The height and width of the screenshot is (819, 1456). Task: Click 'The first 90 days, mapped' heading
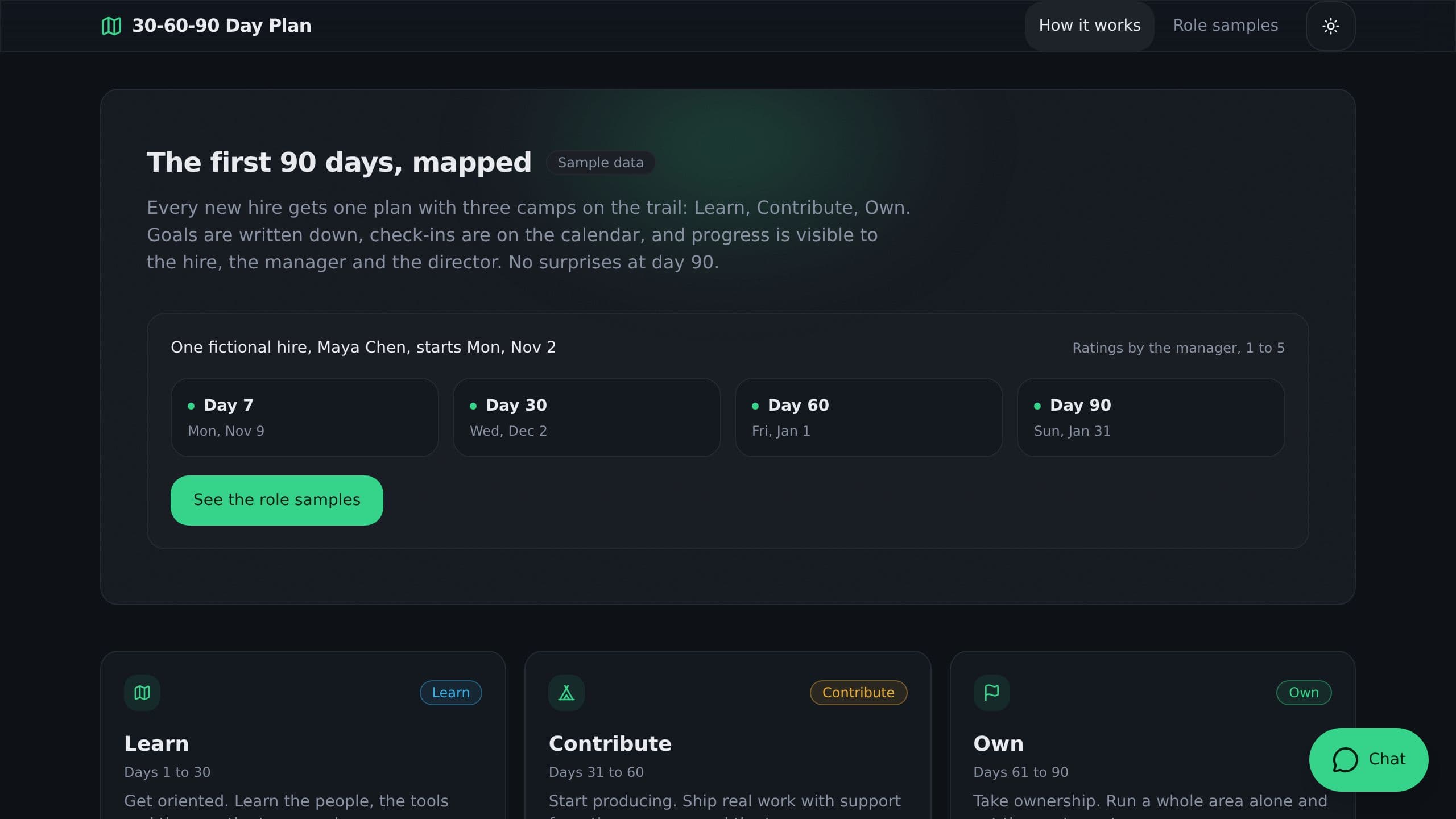pyautogui.click(x=339, y=162)
